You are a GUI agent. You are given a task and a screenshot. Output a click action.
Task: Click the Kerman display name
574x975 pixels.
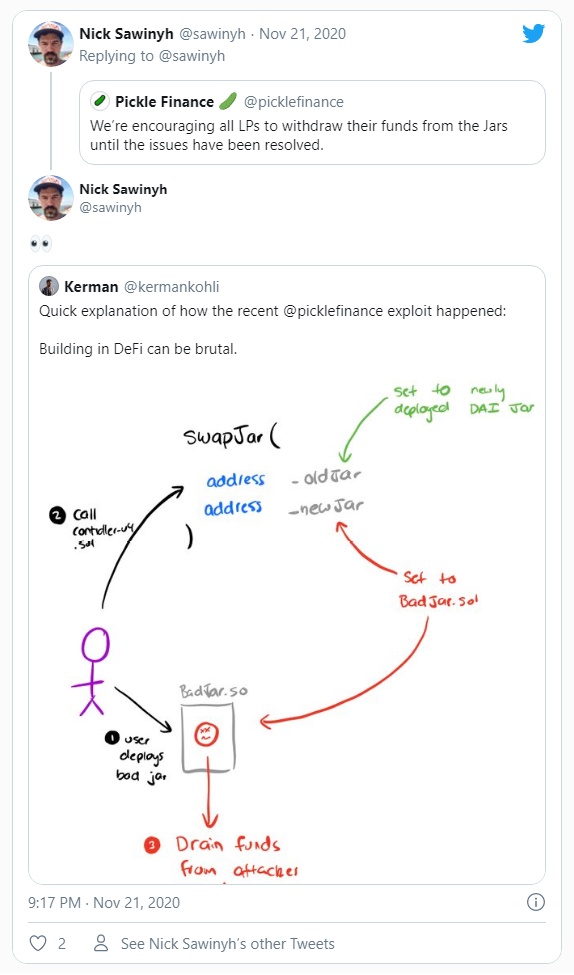tap(91, 287)
